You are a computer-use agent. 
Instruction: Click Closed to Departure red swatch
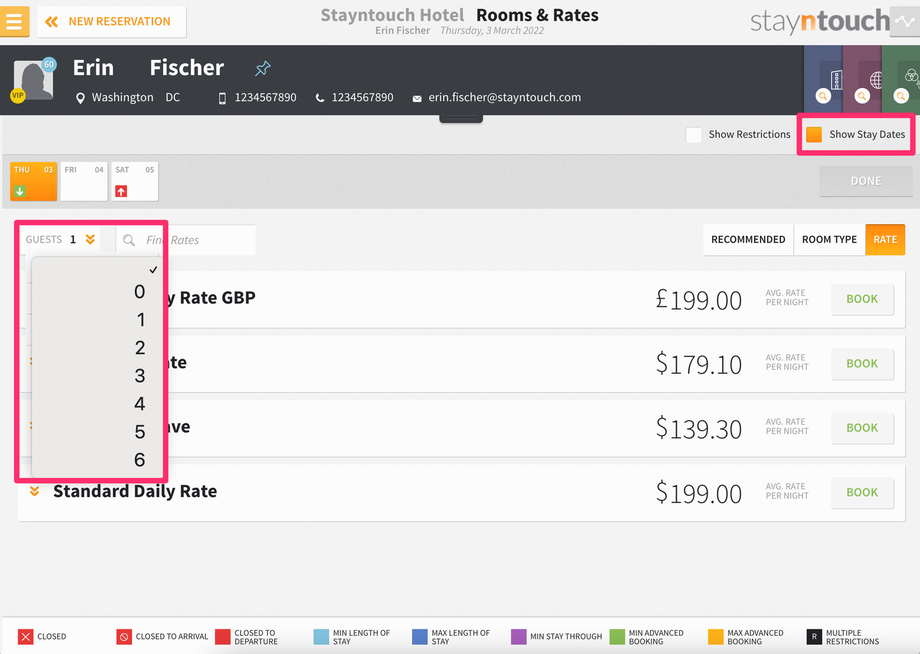(222, 636)
